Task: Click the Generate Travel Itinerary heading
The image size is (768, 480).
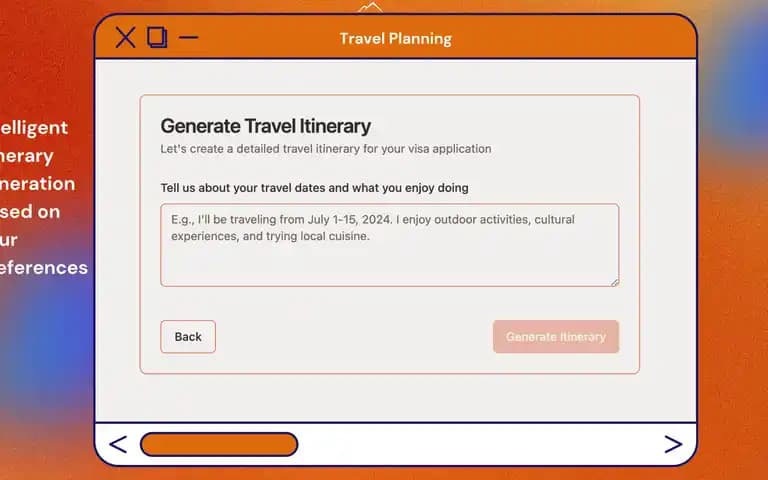Action: pyautogui.click(x=265, y=126)
